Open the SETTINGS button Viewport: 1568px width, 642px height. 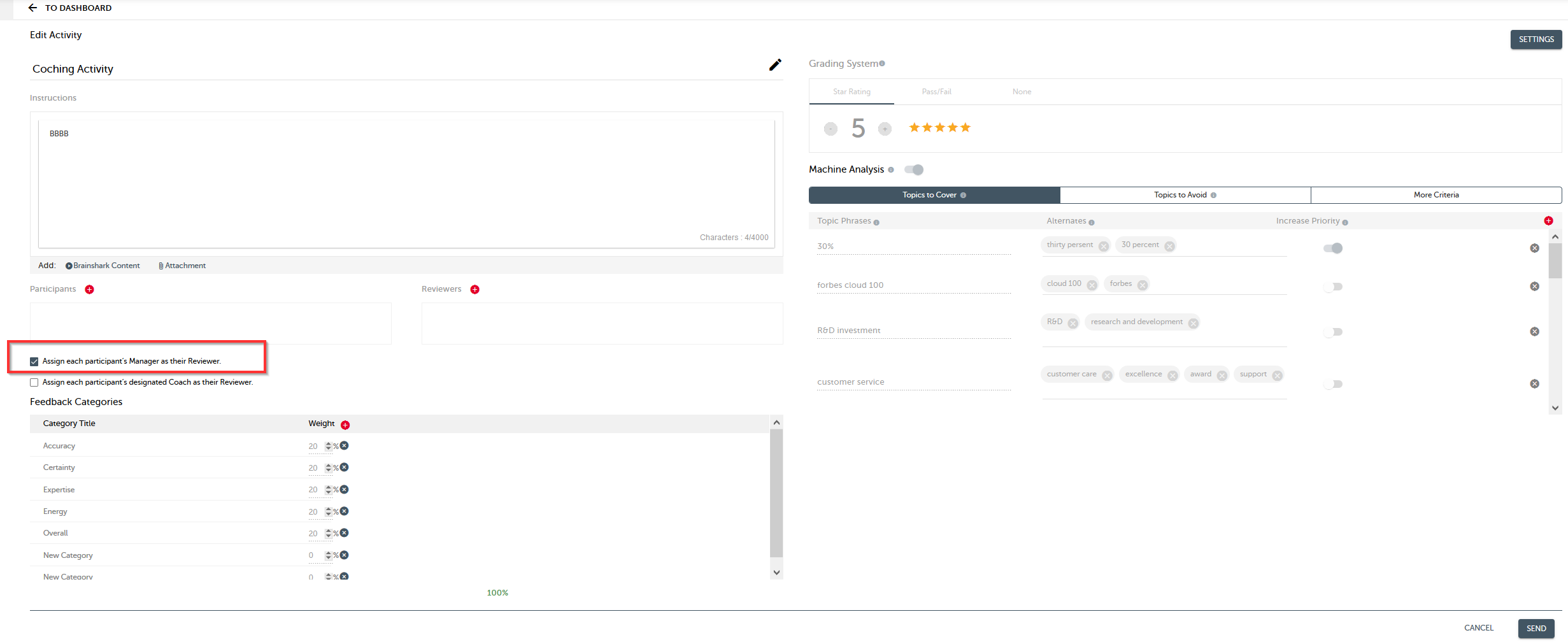pos(1536,39)
